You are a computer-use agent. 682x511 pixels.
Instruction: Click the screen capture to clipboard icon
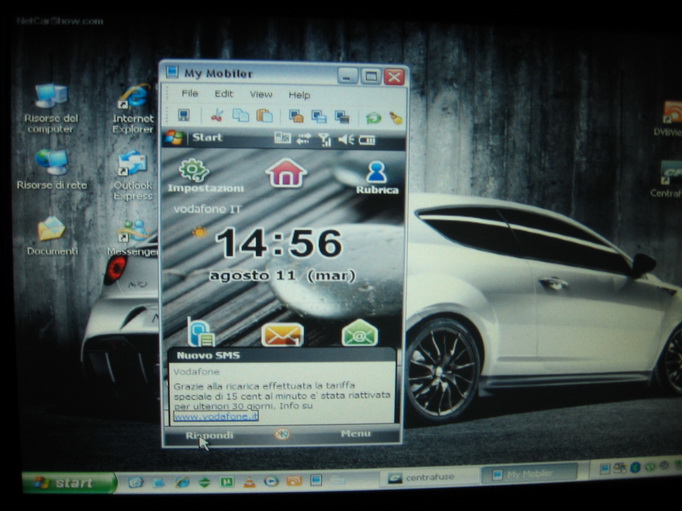[x=296, y=116]
